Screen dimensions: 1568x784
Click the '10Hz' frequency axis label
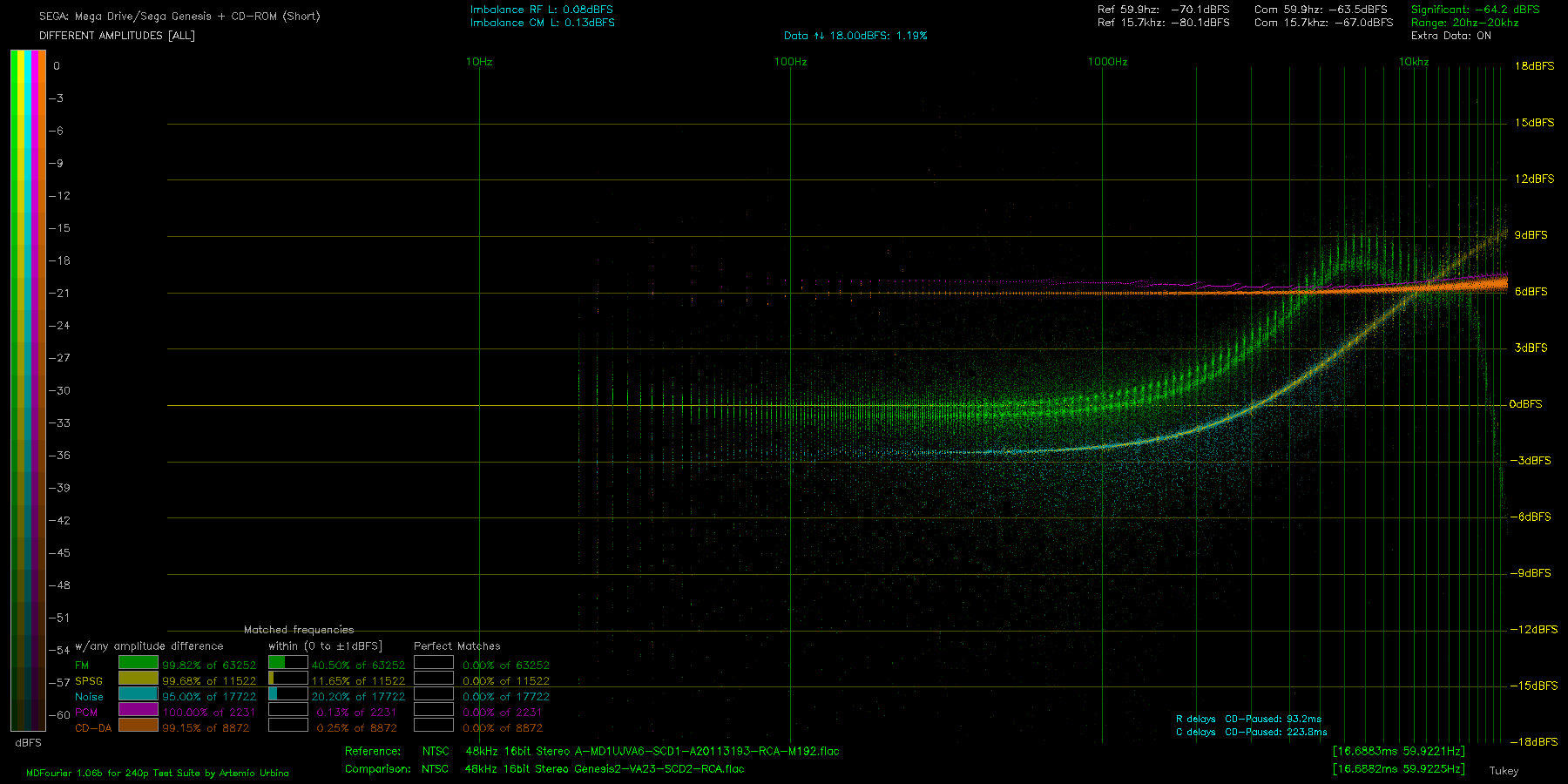[479, 62]
